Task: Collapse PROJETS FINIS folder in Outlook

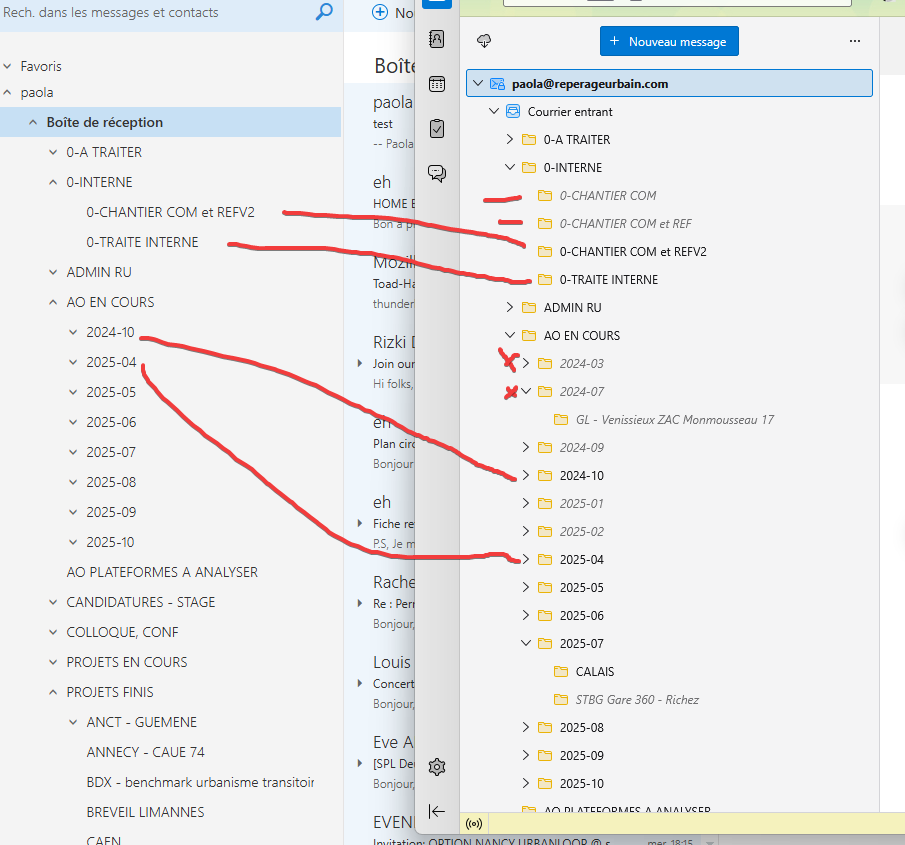Action: [x=54, y=692]
